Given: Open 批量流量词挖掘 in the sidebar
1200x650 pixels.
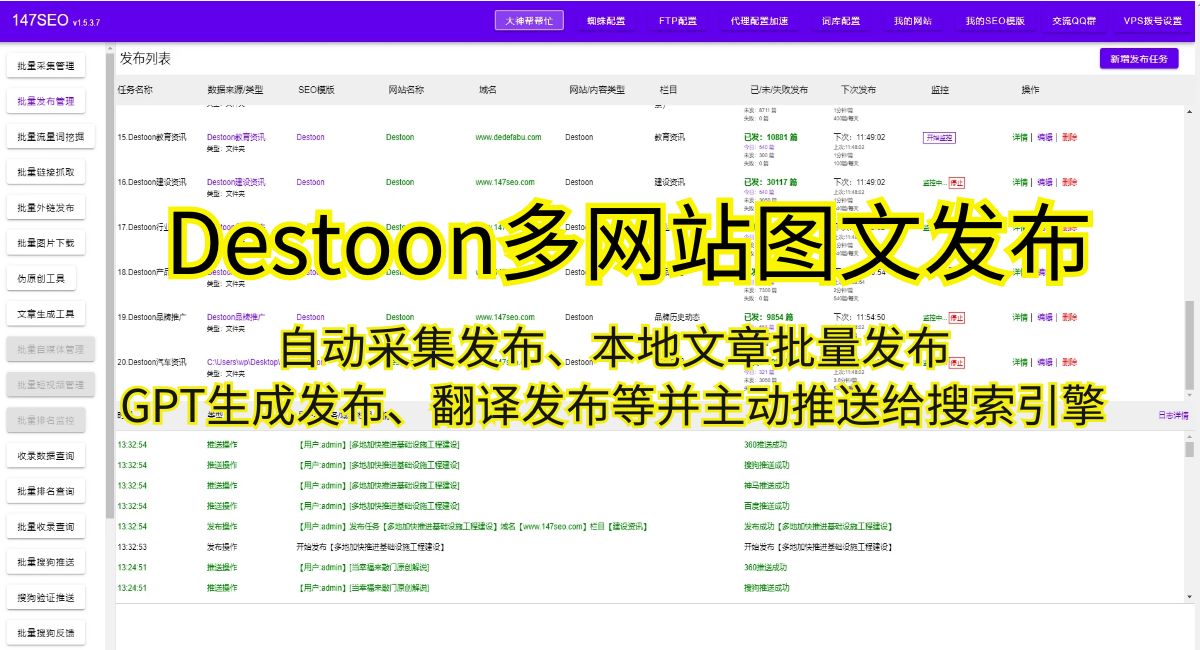Looking at the screenshot, I should click(51, 137).
